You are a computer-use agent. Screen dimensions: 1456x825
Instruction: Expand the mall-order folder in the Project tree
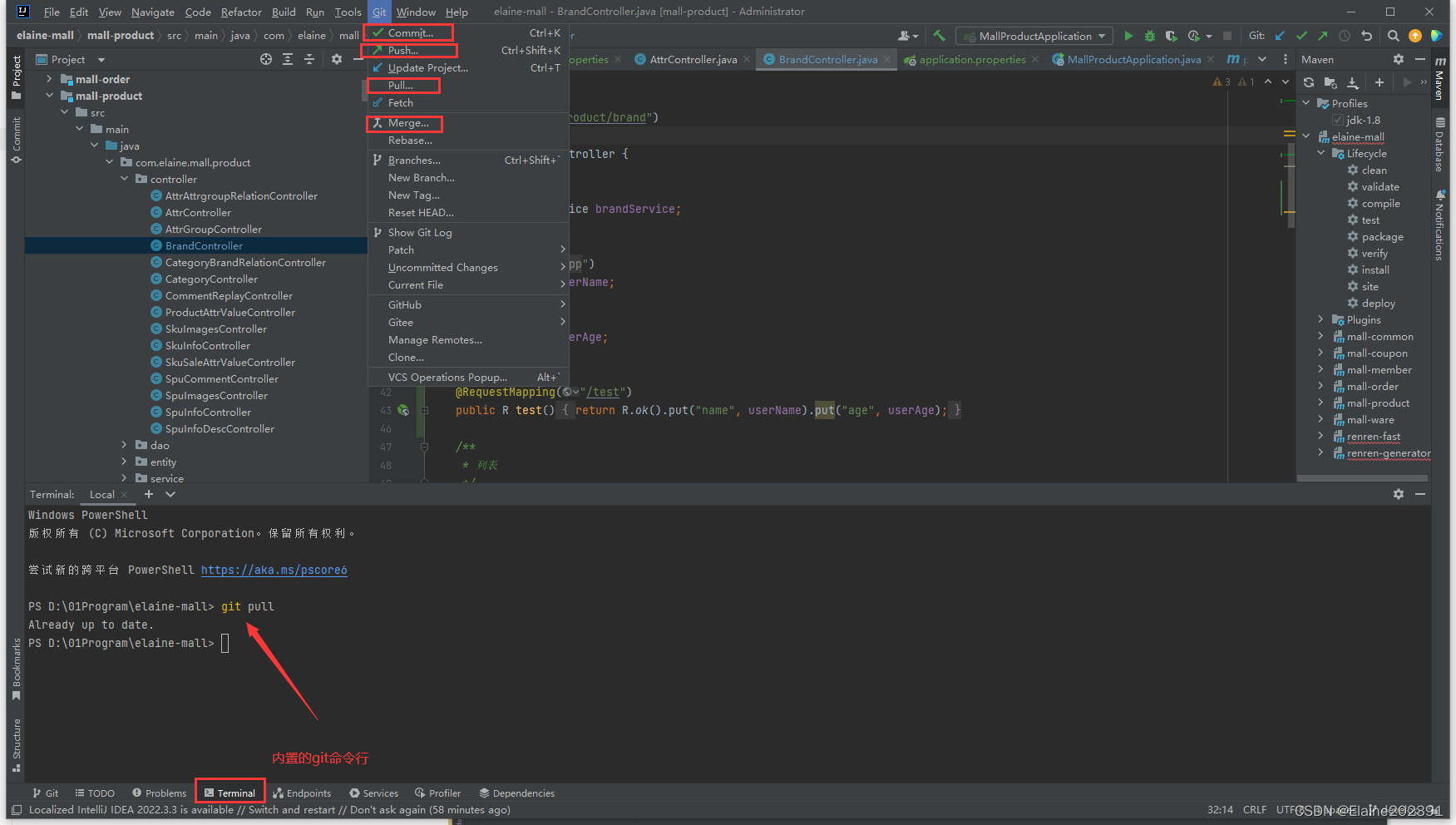[50, 79]
